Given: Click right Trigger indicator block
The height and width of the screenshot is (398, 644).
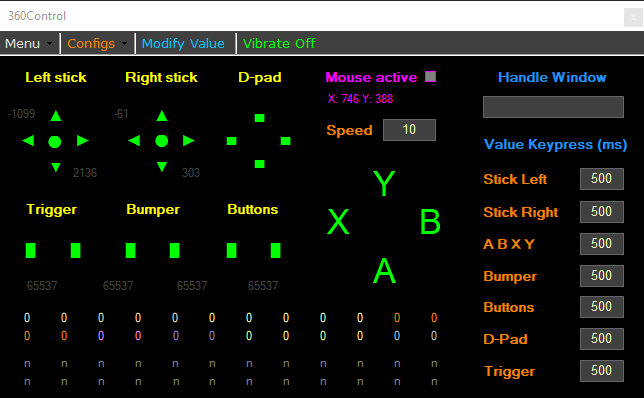Looking at the screenshot, I should click(76, 251).
